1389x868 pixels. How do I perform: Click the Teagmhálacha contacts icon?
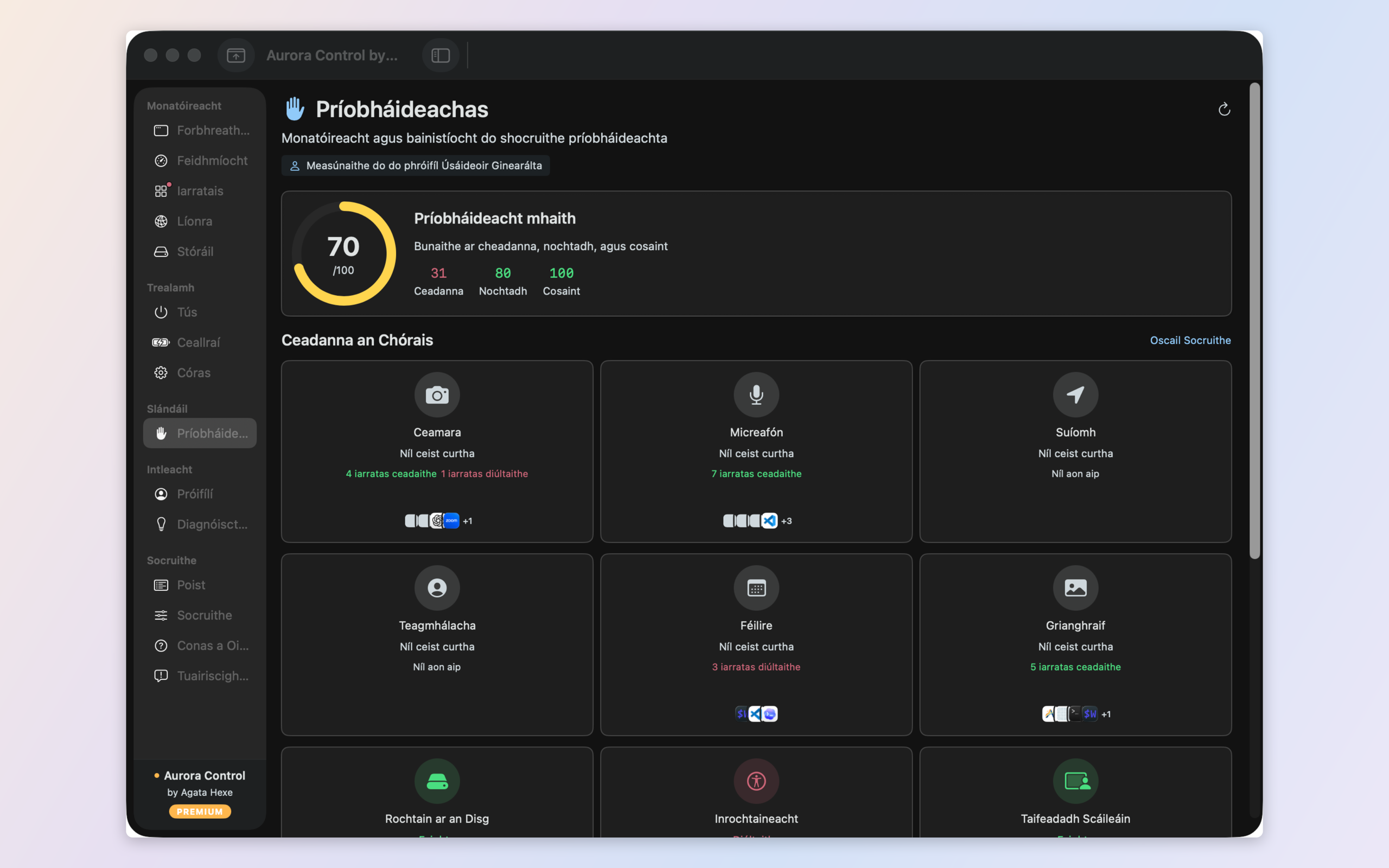coord(437,588)
